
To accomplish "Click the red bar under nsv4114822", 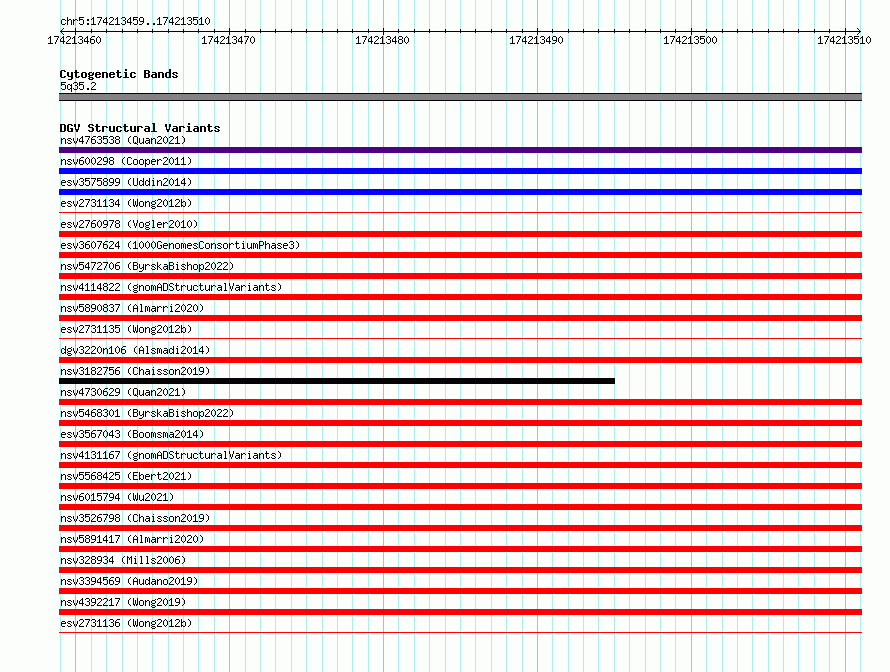I will 460,297.
